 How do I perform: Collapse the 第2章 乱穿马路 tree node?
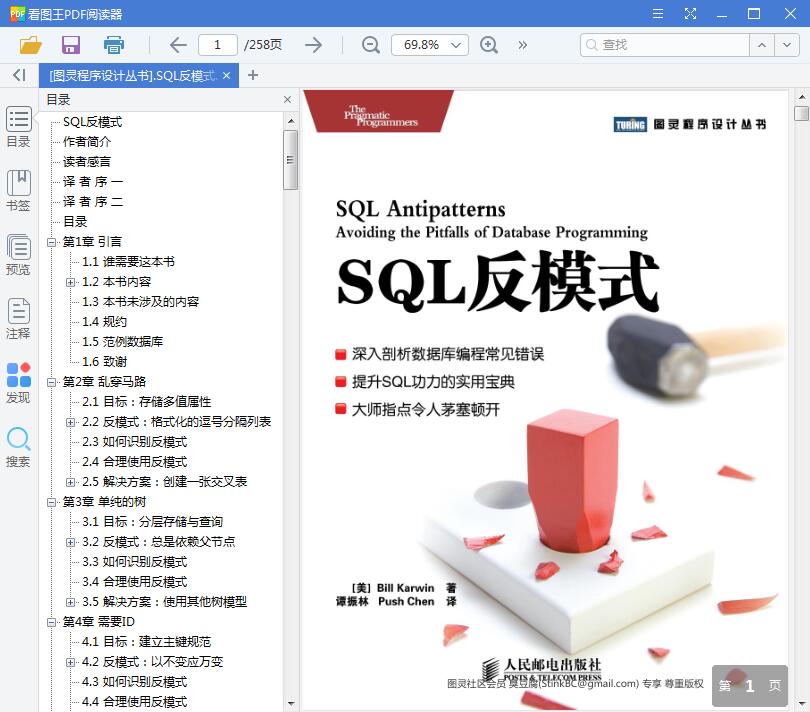tap(51, 382)
